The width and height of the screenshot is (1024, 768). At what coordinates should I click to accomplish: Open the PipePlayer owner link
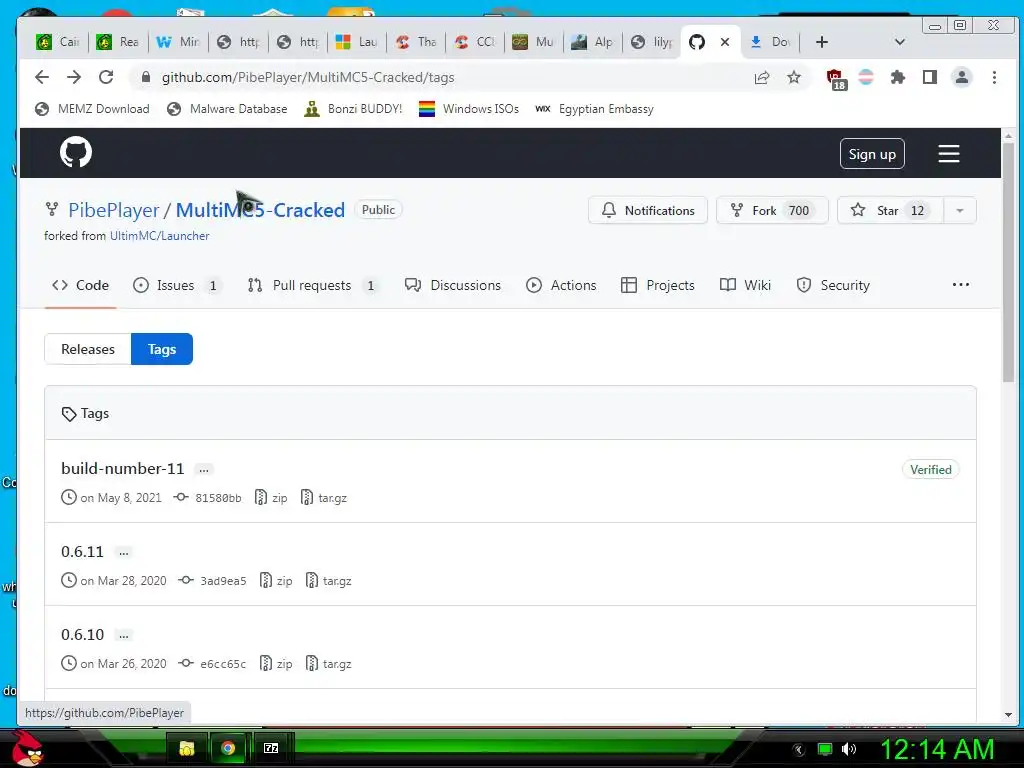[x=114, y=210]
